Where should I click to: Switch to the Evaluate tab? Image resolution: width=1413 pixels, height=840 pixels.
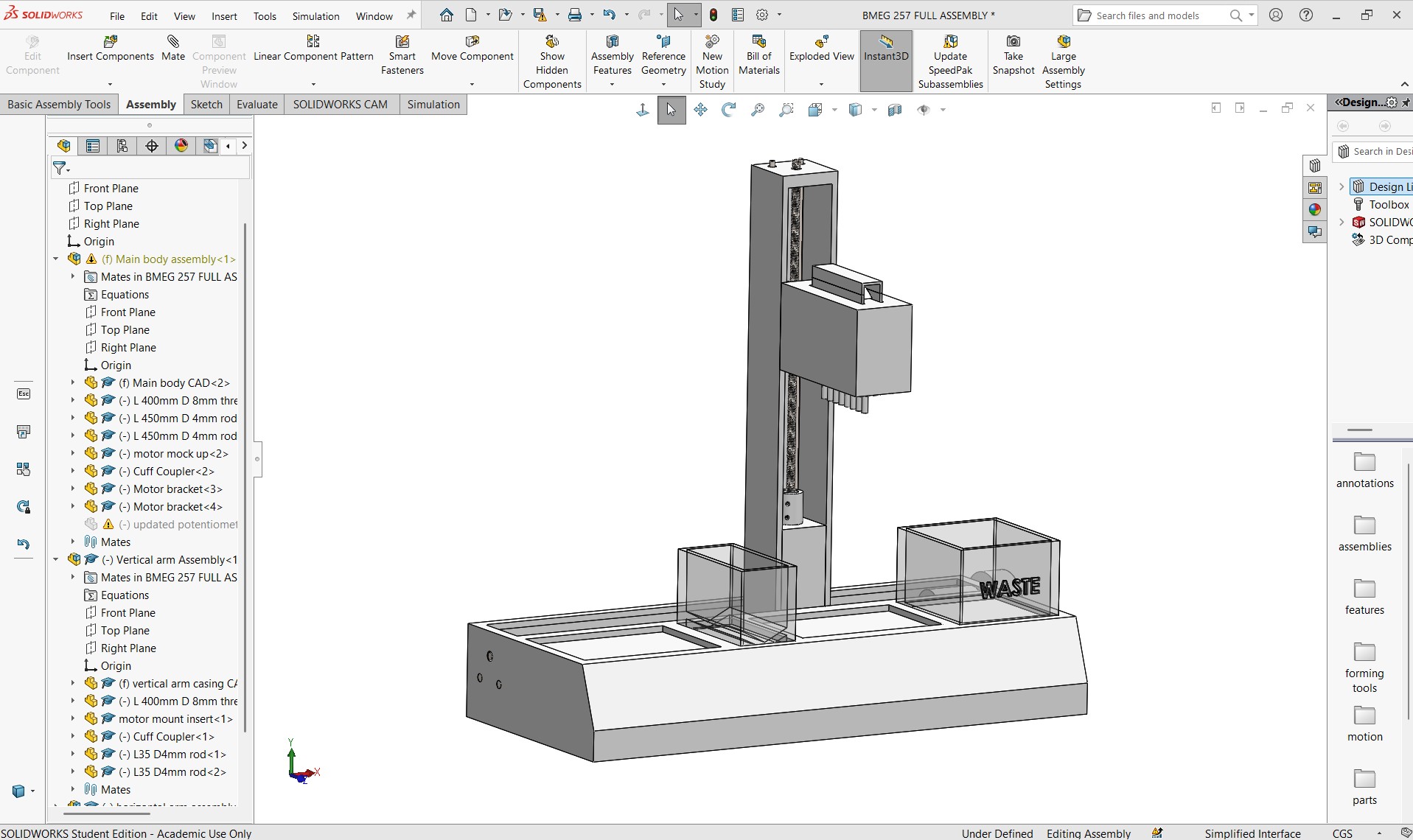[257, 105]
